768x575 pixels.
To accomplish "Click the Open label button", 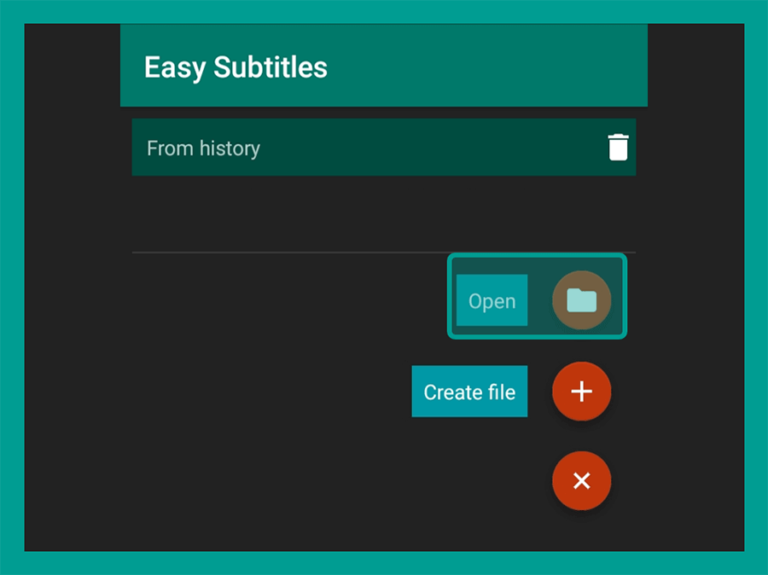I will coord(492,300).
